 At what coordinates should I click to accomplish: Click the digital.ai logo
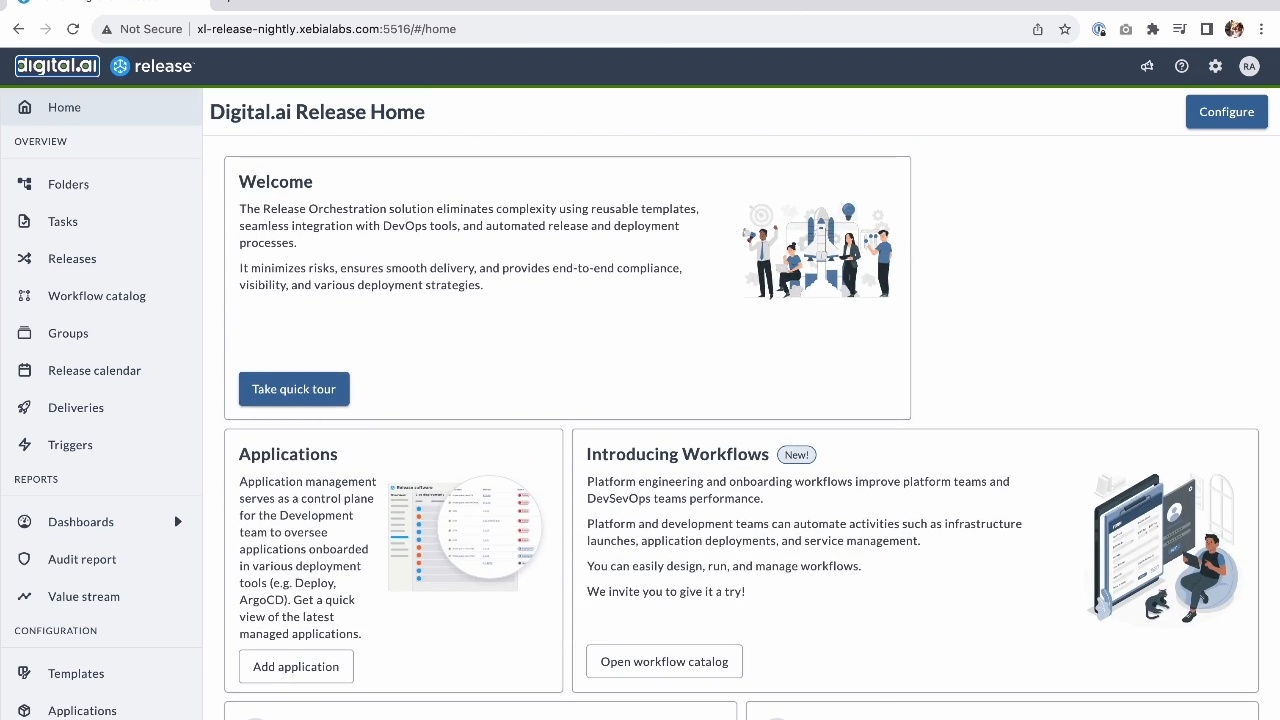[x=57, y=66]
